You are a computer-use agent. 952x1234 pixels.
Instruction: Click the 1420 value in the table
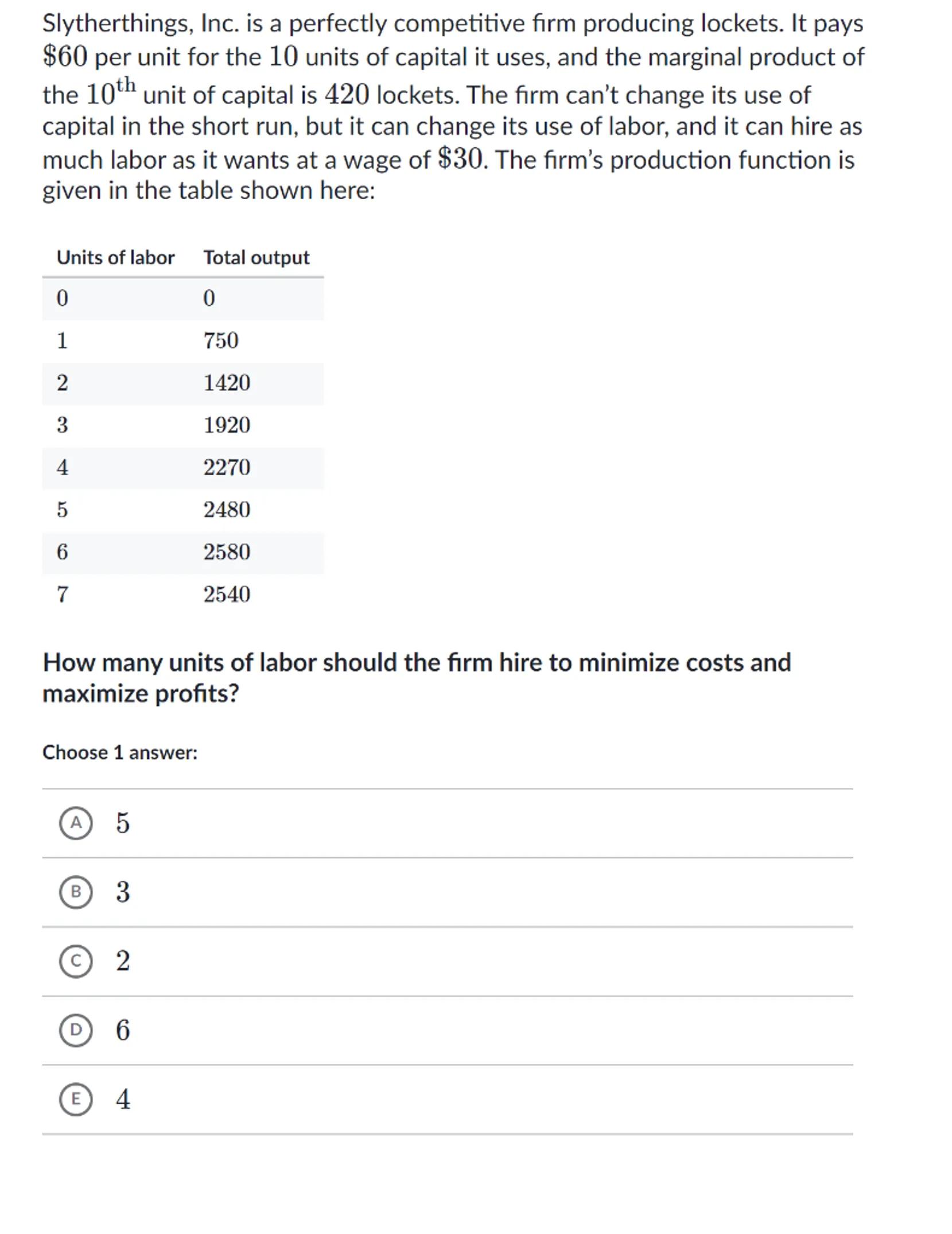[x=227, y=383]
